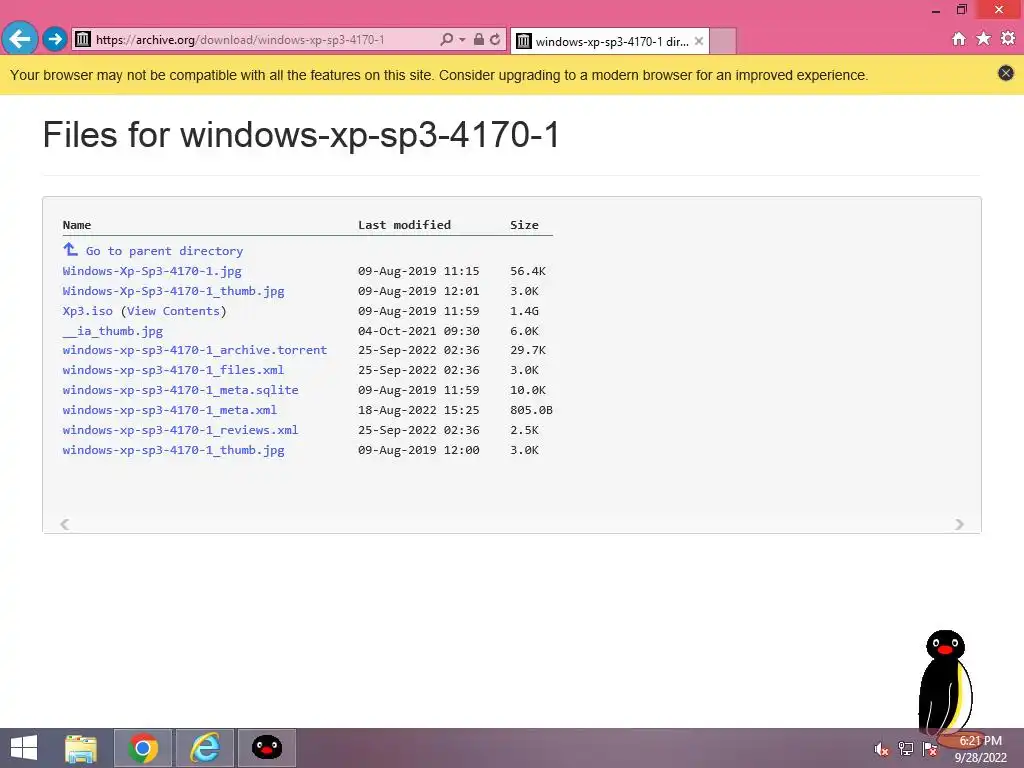The width and height of the screenshot is (1024, 768).
Task: Click the 04-Oct-2021 09:30 date
Action: pyautogui.click(x=419, y=331)
